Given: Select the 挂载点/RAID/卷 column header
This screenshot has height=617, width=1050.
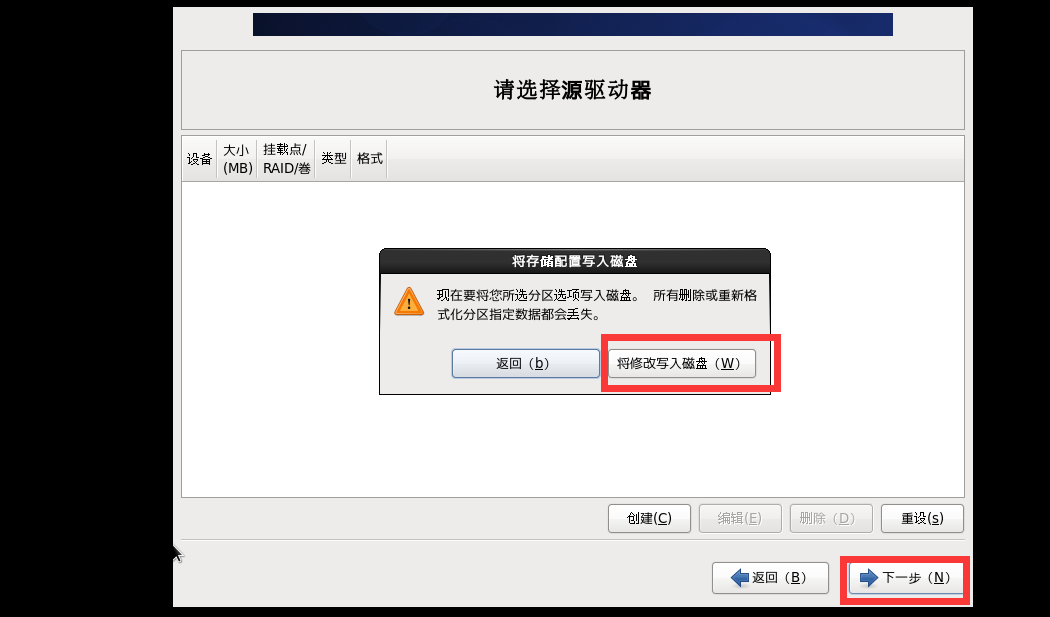Looking at the screenshot, I should 287,159.
